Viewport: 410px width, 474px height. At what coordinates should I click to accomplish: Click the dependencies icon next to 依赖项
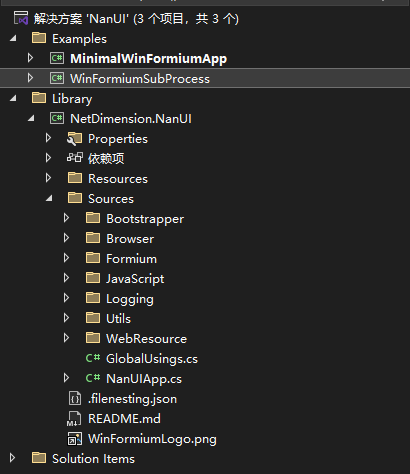click(x=74, y=158)
